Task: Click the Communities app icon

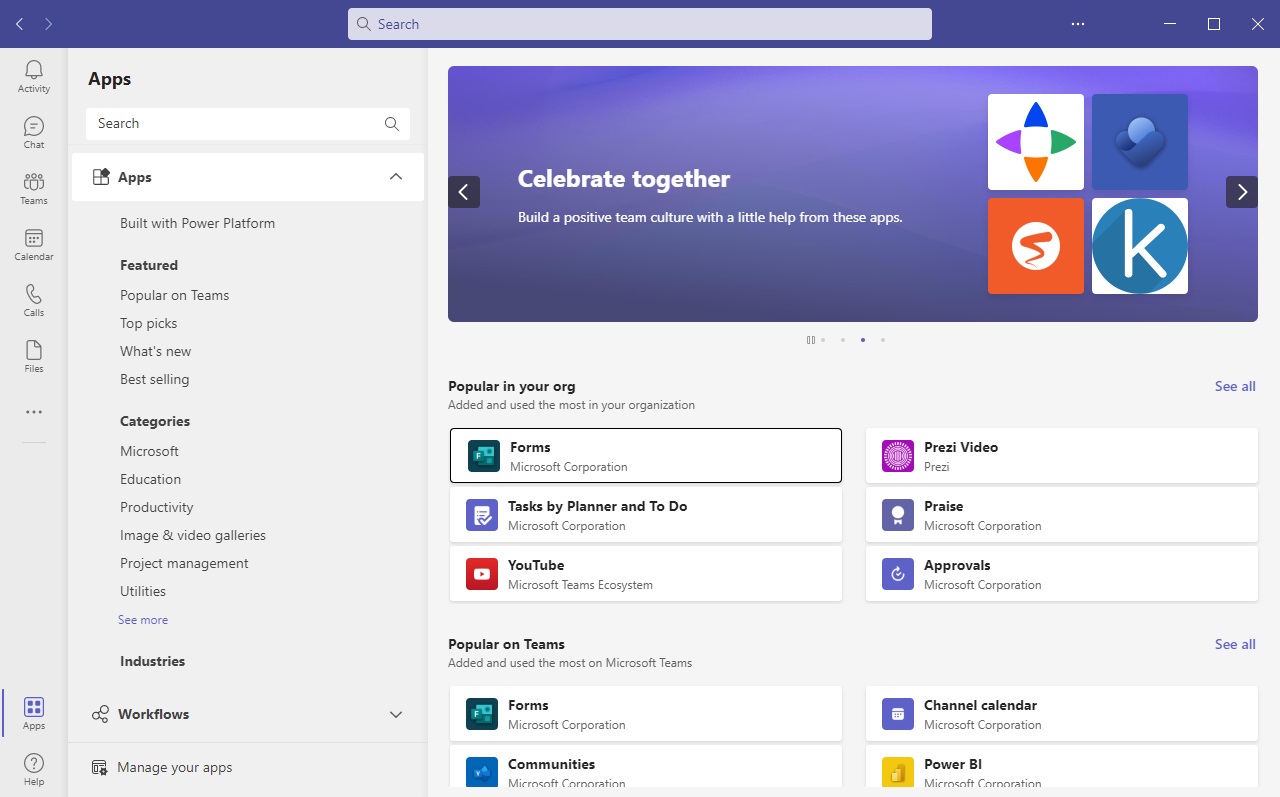Action: tap(482, 771)
